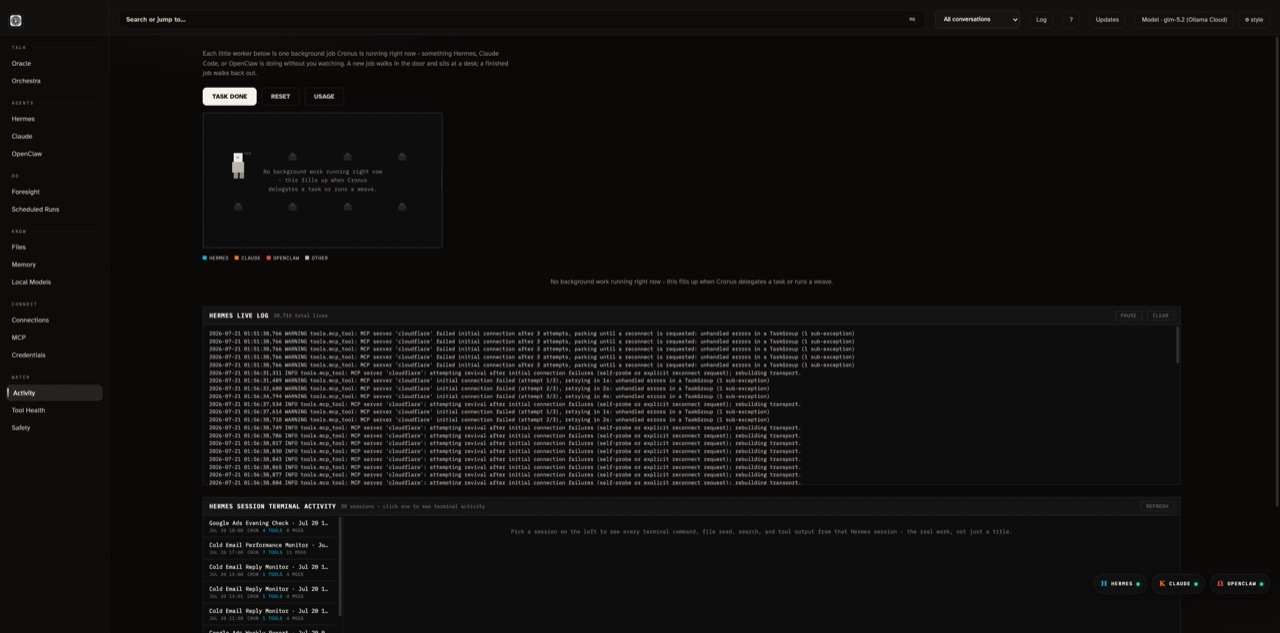1280x633 pixels.
Task: Click the command-K shortcut badge
Action: point(912,19)
